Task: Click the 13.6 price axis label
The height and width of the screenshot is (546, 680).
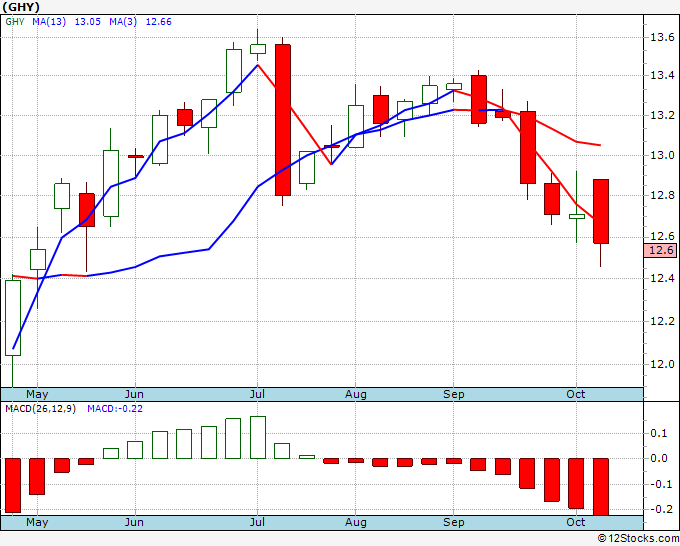Action: pyautogui.click(x=662, y=37)
